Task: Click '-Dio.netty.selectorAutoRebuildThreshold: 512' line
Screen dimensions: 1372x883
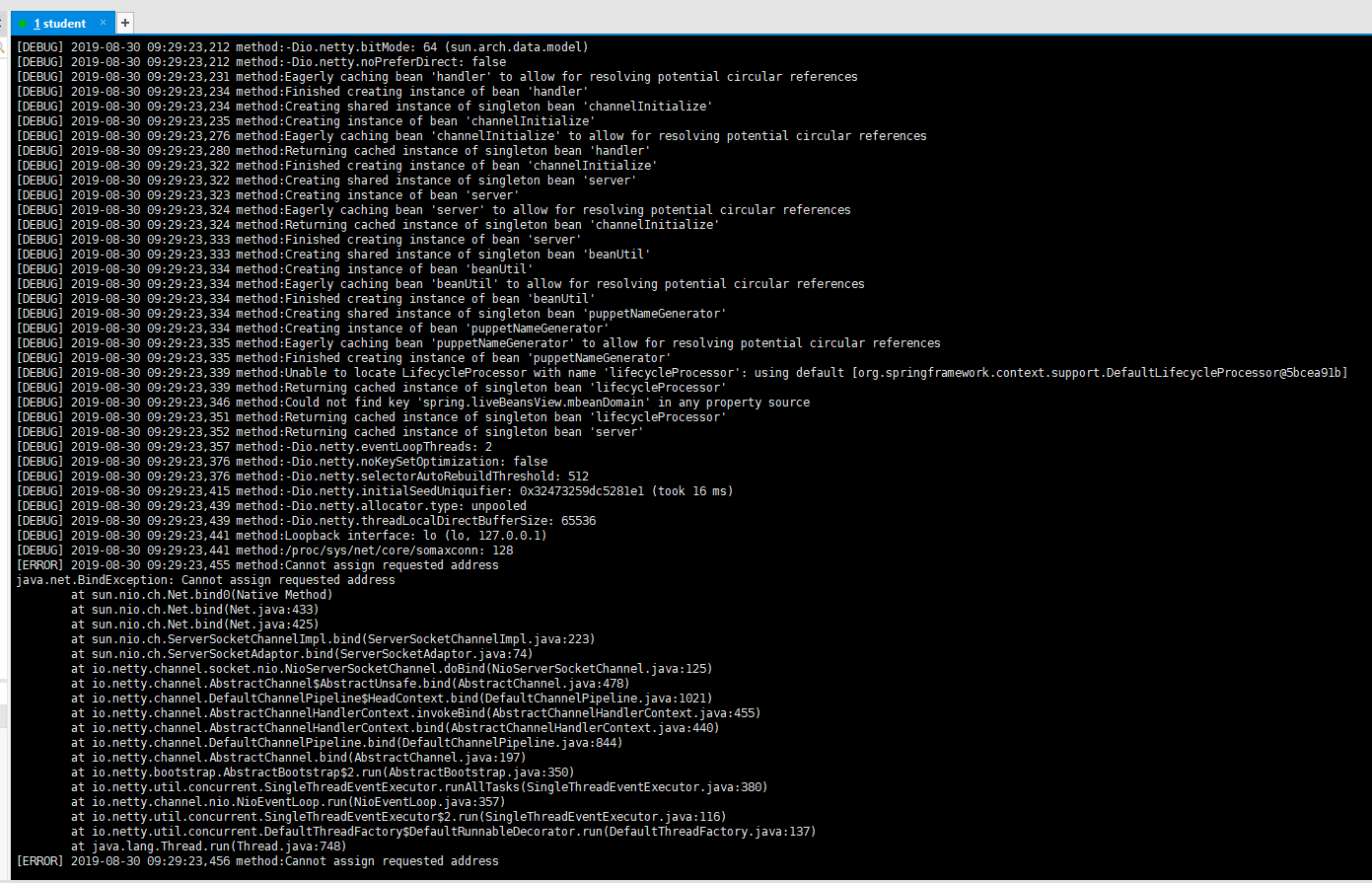Action: coord(303,477)
